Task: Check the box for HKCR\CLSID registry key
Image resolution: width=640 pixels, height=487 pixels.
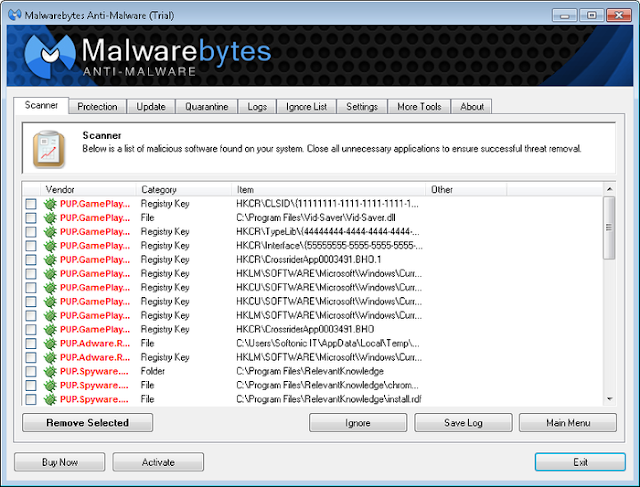Action: [31, 204]
